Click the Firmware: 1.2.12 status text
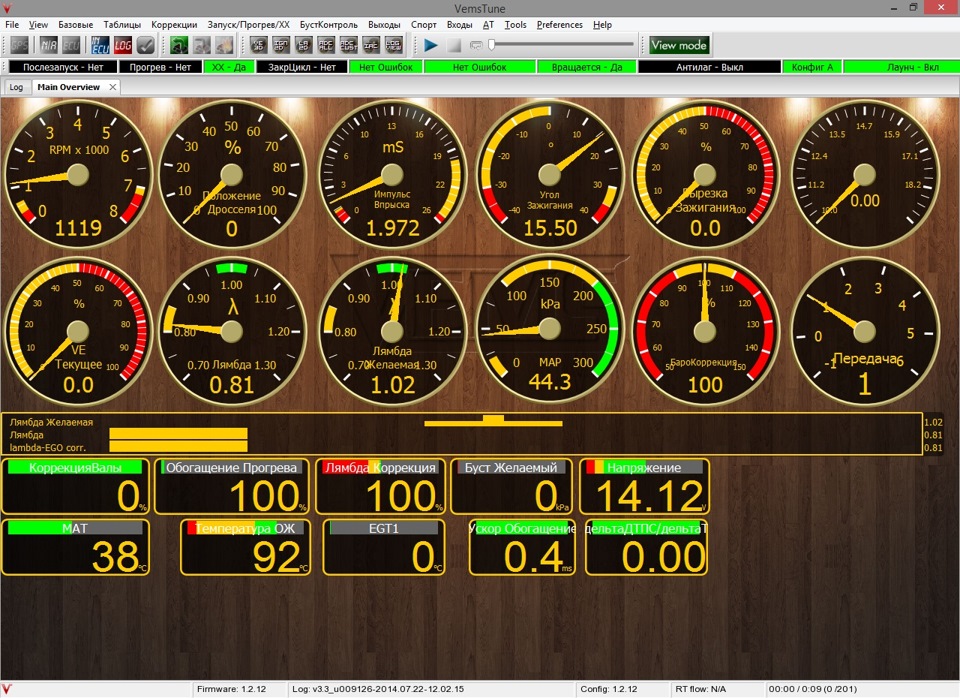Image resolution: width=960 pixels, height=698 pixels. (x=231, y=689)
